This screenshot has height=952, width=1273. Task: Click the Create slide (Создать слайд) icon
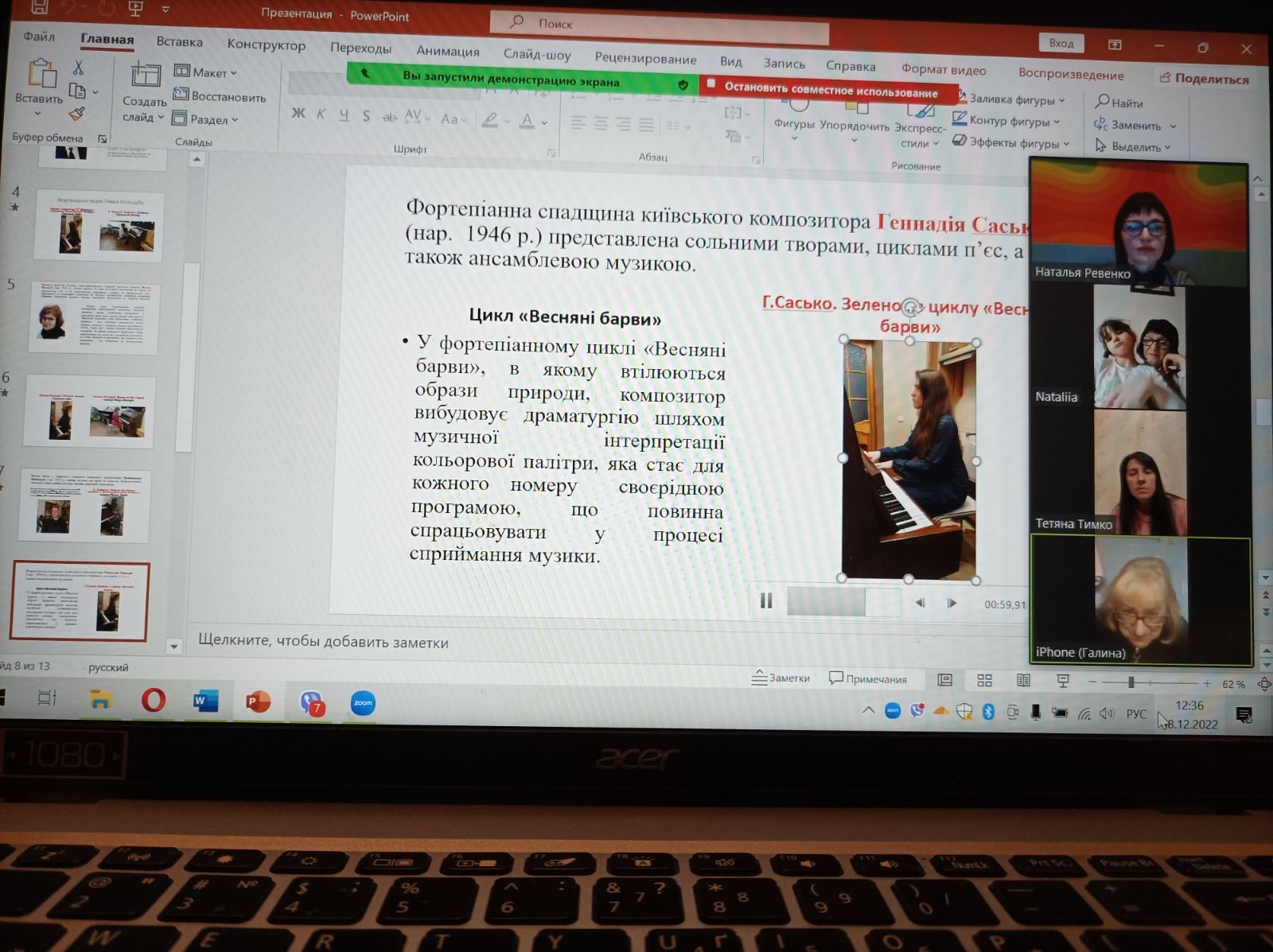click(x=145, y=77)
